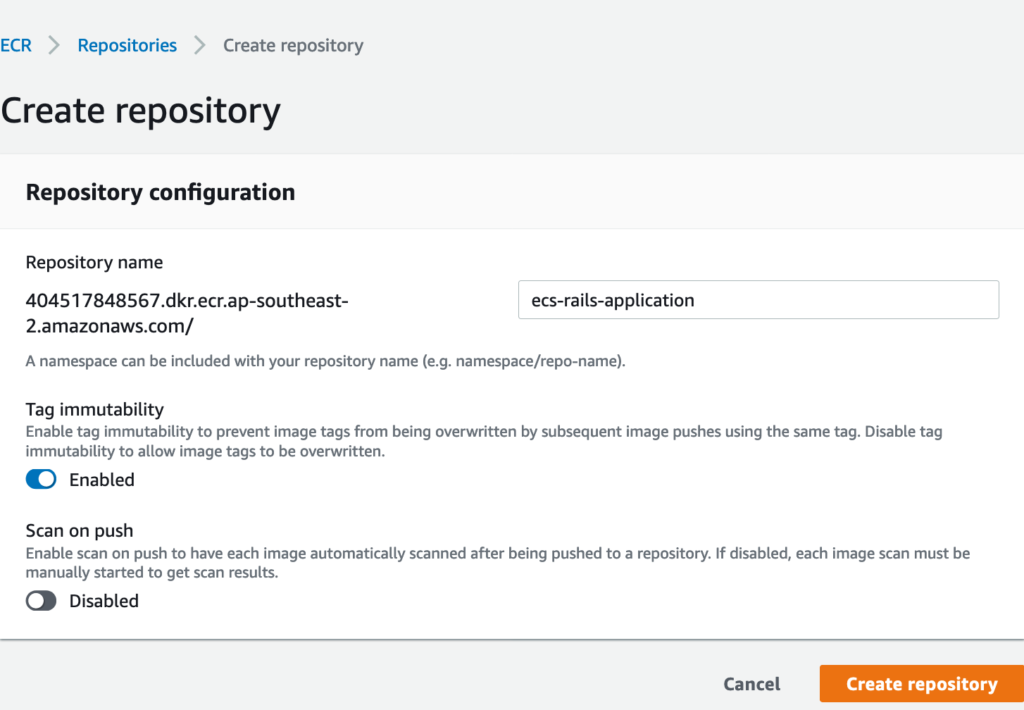Click the Repository name label
Viewport: 1024px width, 710px height.
pyautogui.click(x=94, y=263)
